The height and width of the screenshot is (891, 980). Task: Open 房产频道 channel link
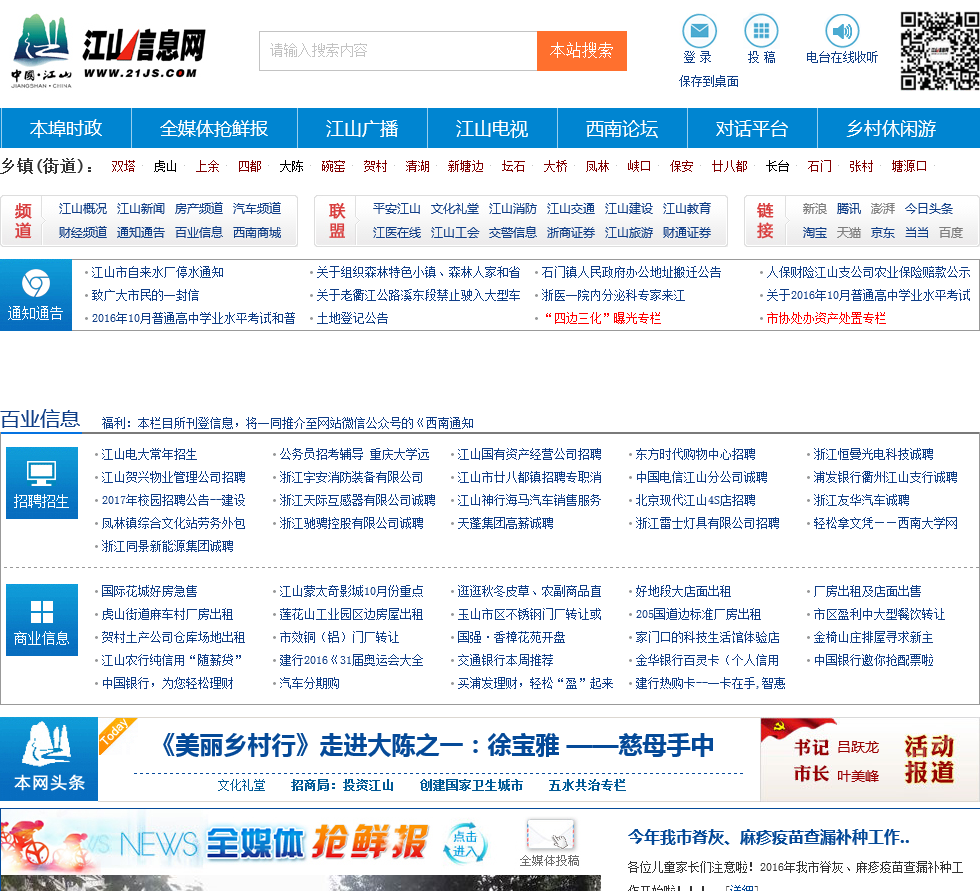(199, 209)
